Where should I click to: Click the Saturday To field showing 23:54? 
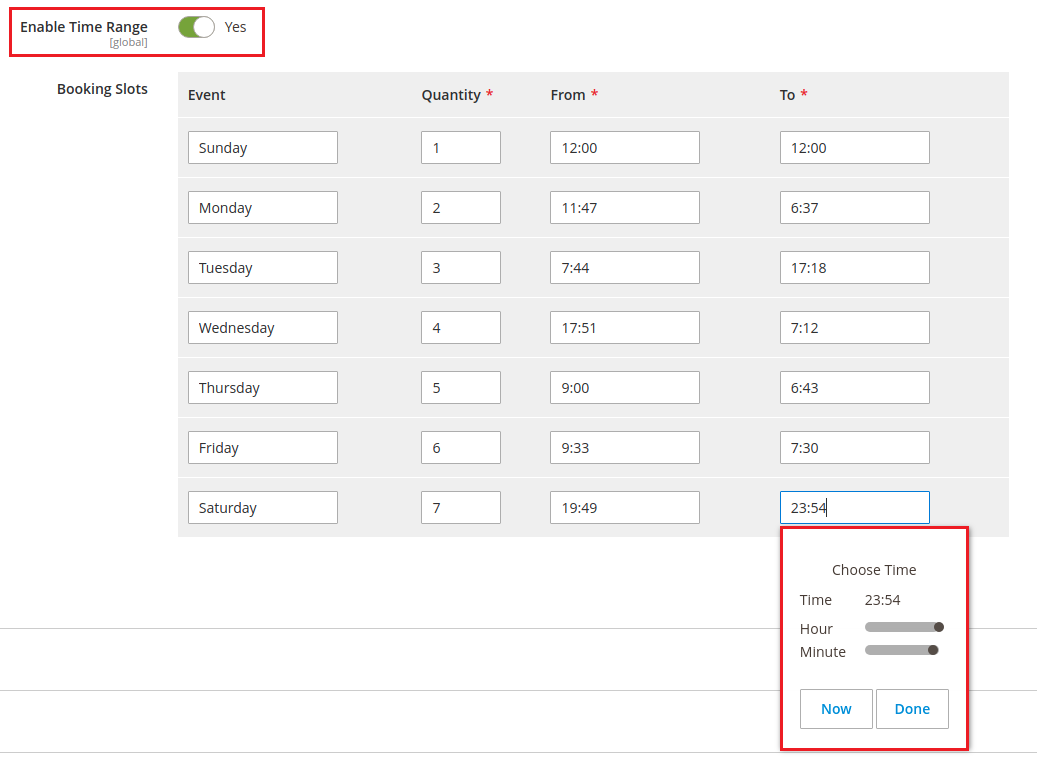click(x=854, y=508)
